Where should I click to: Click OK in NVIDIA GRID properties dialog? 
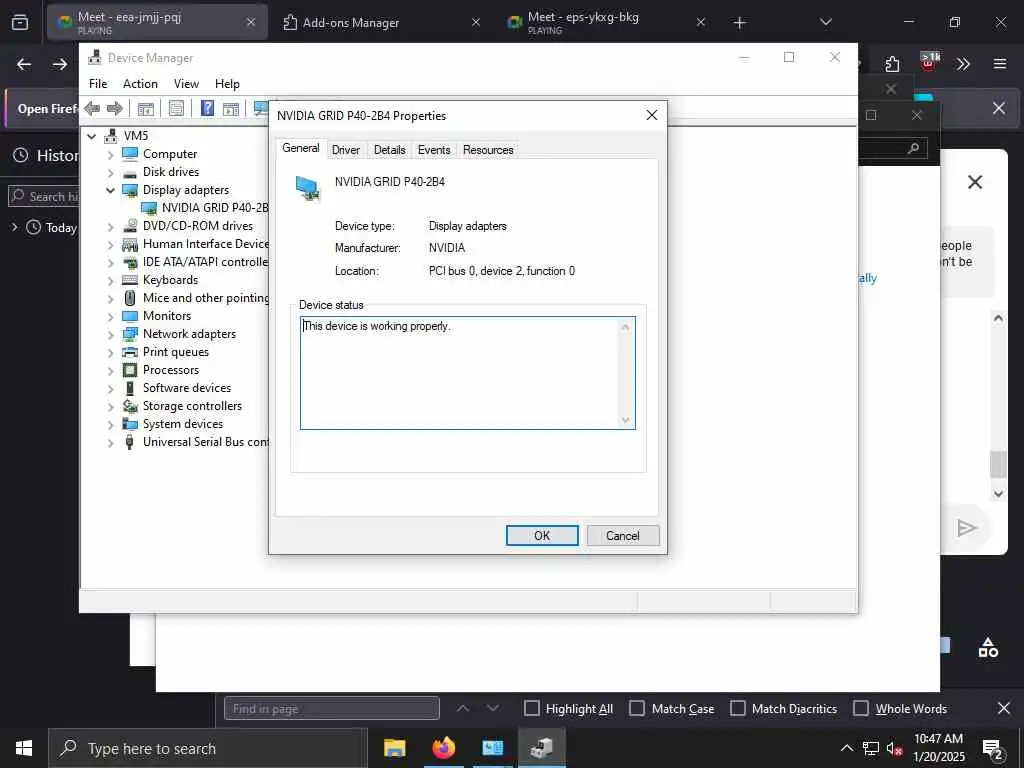pyautogui.click(x=542, y=536)
